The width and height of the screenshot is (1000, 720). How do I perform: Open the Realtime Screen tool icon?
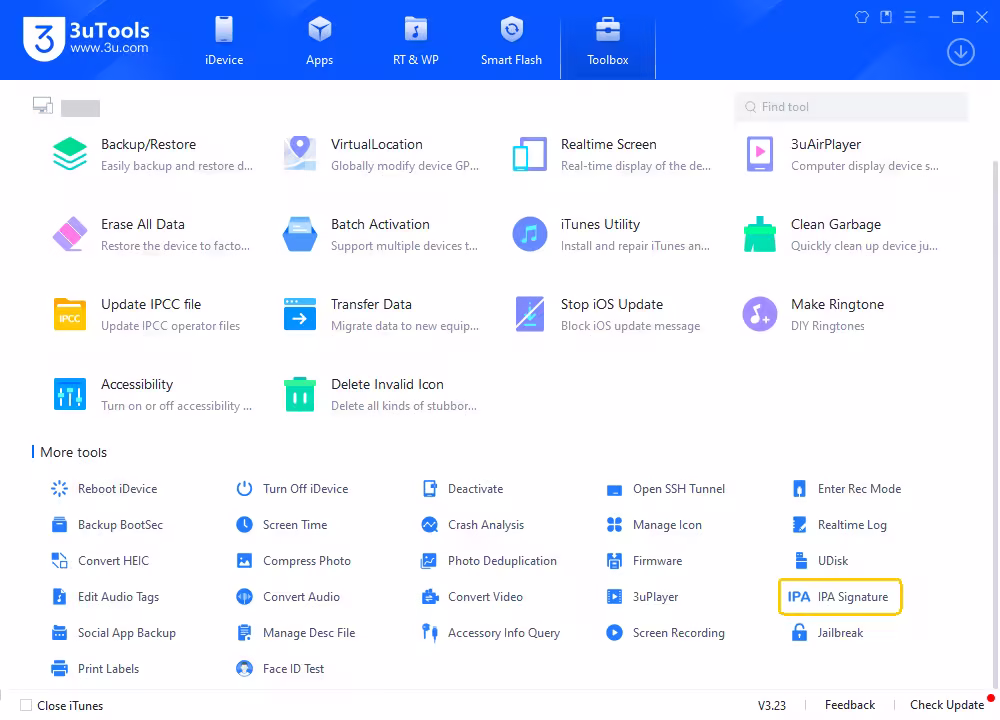[529, 154]
